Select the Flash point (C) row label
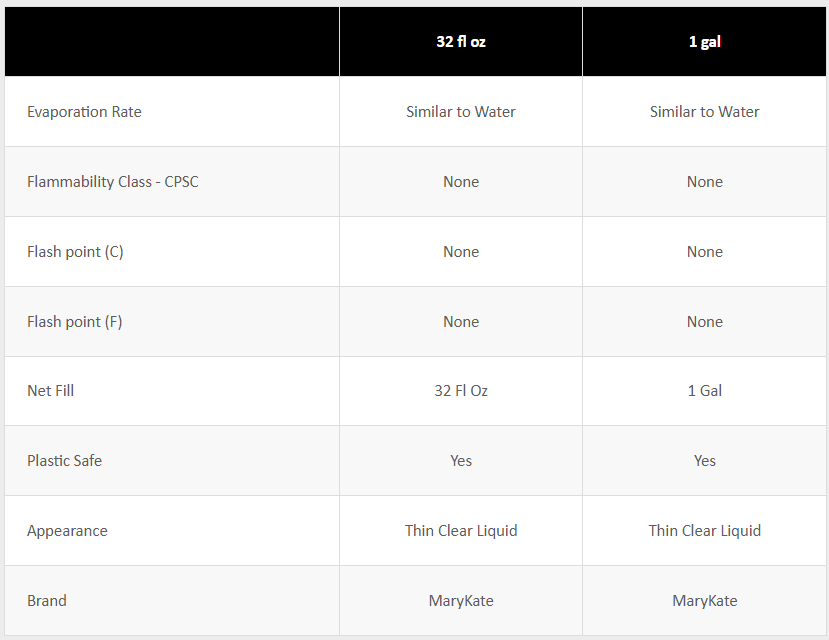This screenshot has width=829, height=640. pos(75,252)
